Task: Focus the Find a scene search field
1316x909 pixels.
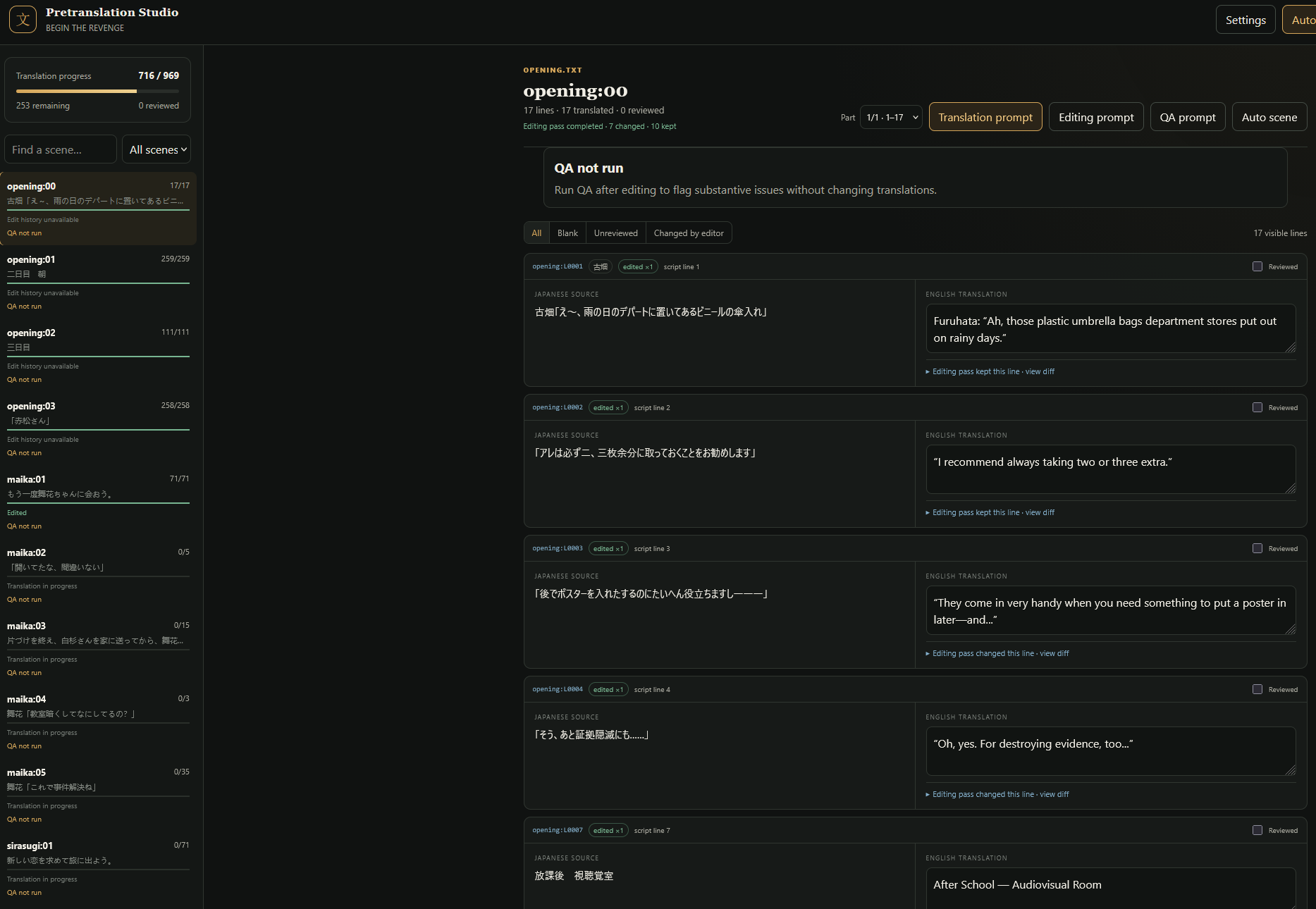Action: [61, 149]
